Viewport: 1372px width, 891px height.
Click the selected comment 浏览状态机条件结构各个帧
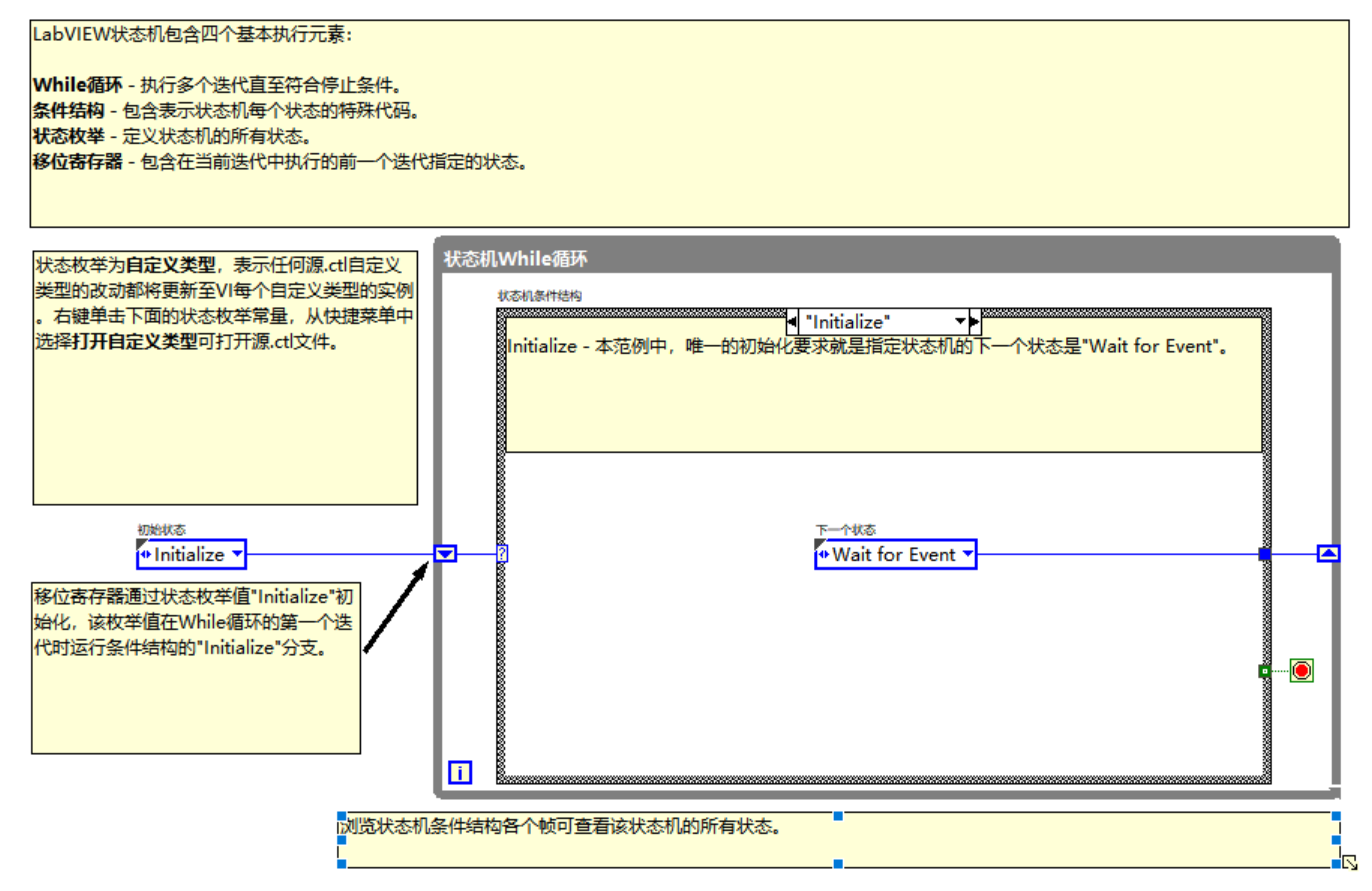(838, 839)
